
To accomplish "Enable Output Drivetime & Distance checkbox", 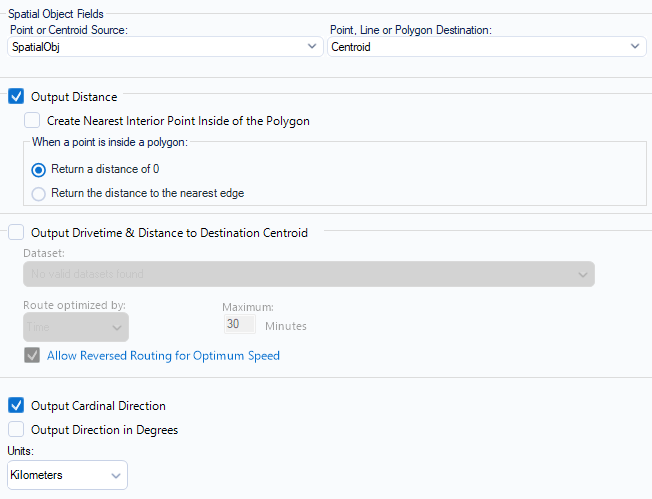I will click(x=16, y=233).
